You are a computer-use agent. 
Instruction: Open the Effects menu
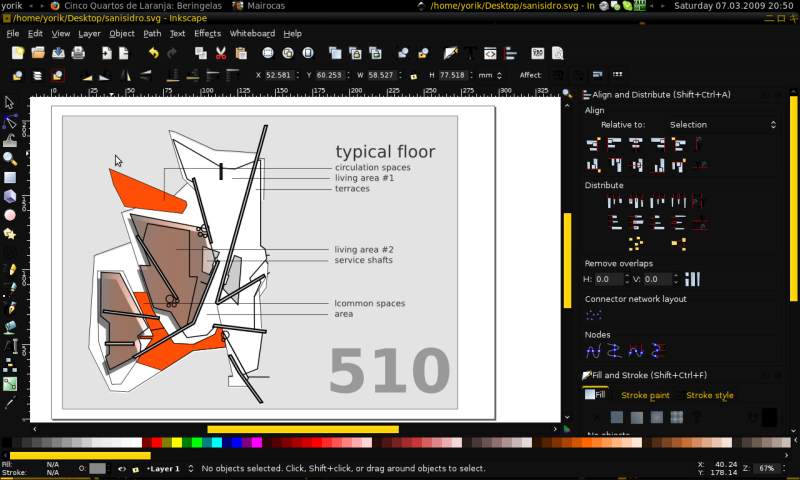pyautogui.click(x=207, y=33)
